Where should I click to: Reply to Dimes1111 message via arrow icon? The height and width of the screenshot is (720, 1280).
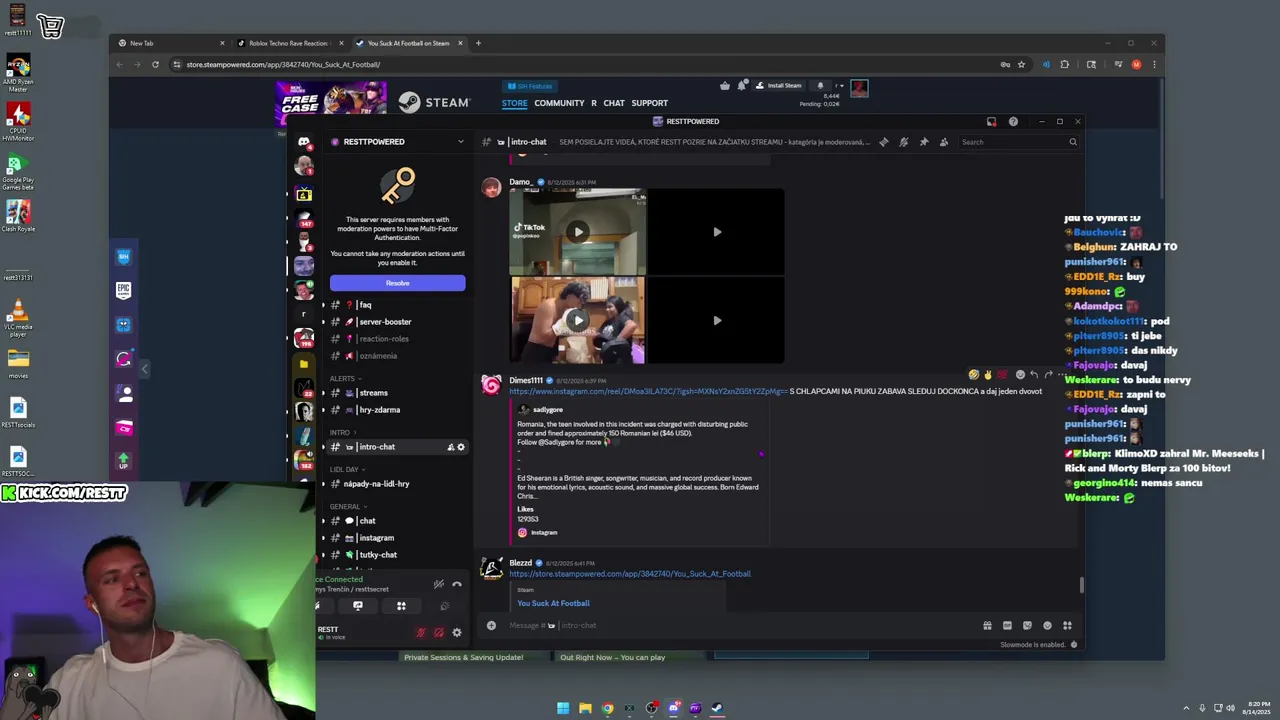click(1034, 375)
